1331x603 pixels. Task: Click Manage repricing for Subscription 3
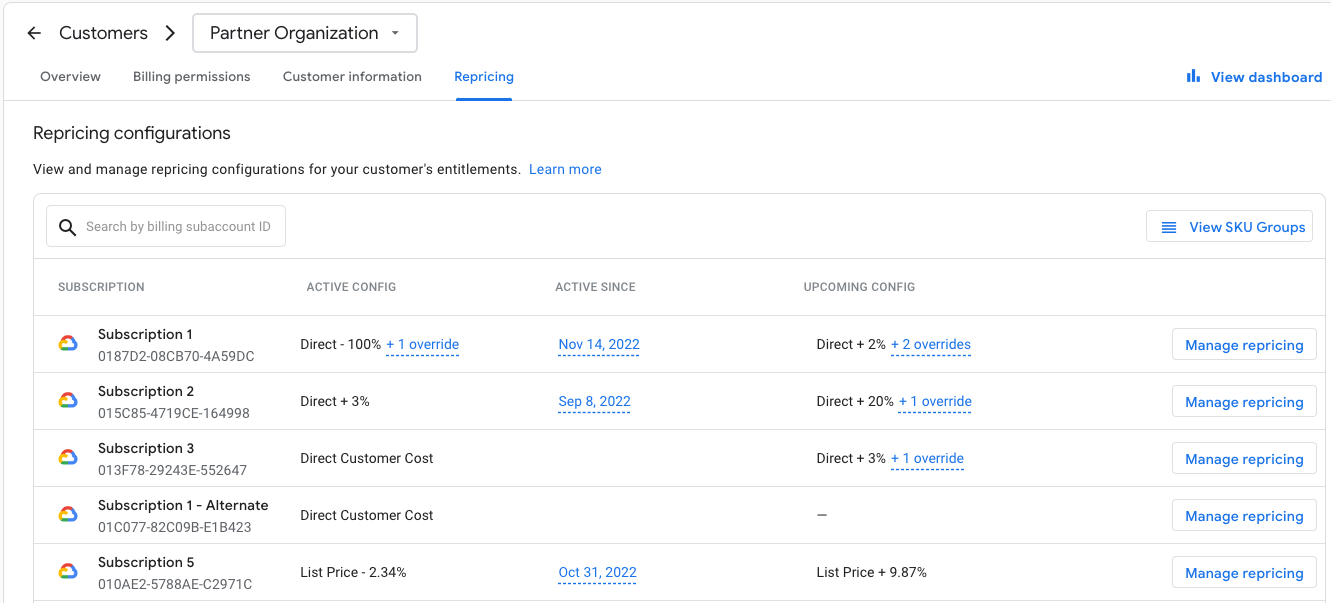point(1243,458)
